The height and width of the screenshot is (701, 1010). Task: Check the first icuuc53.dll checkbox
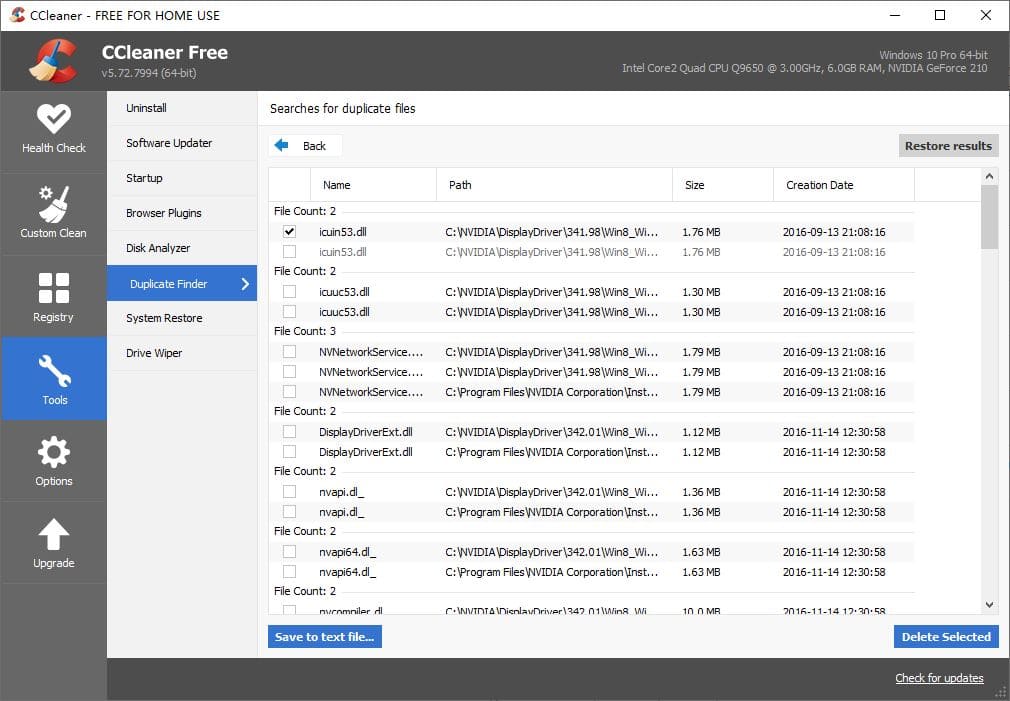pos(289,292)
